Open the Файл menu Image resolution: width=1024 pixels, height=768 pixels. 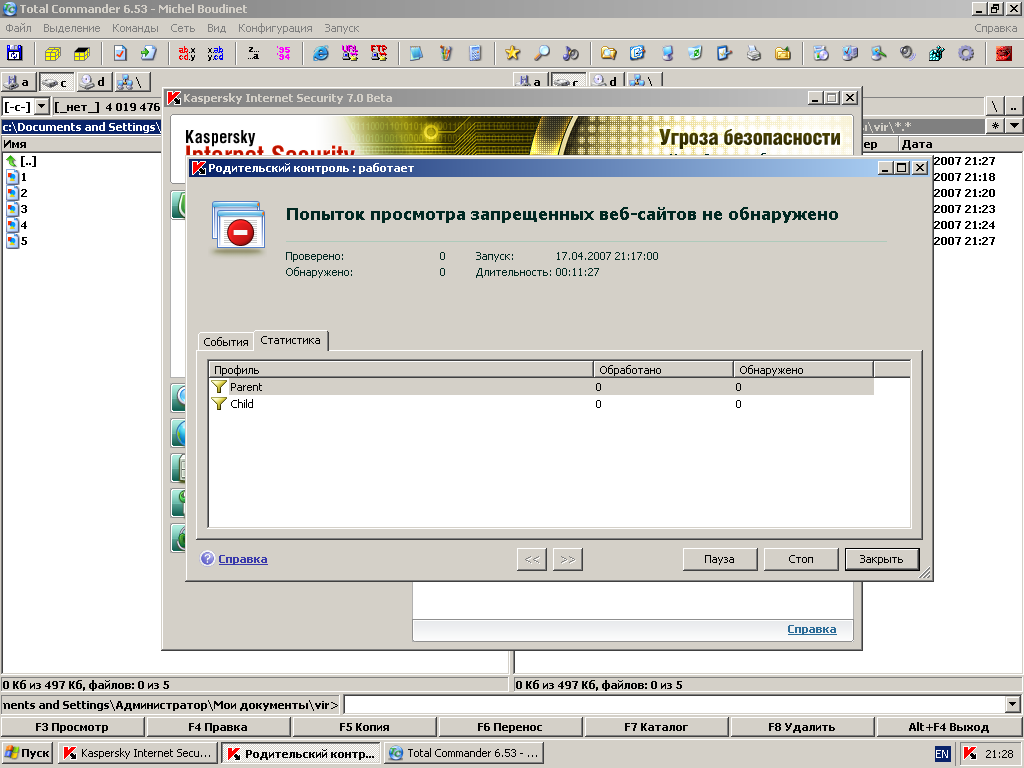tap(18, 28)
